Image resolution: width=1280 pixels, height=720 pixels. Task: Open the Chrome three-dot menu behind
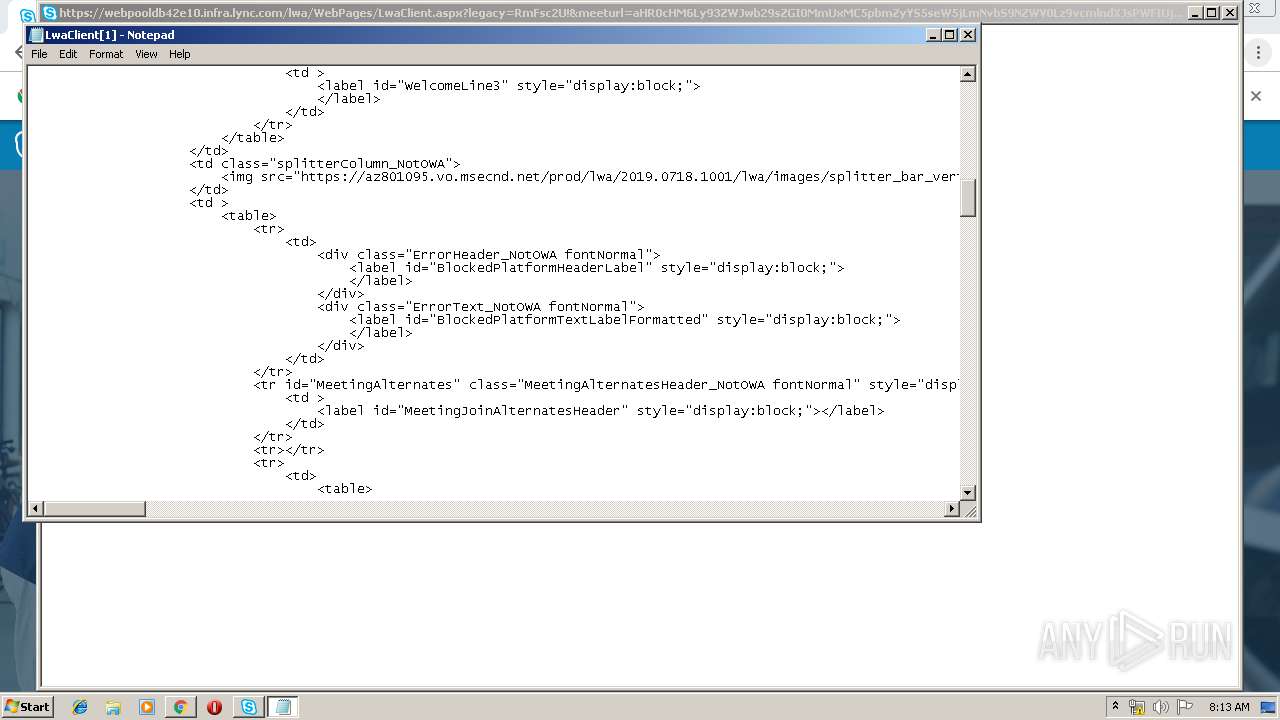pos(1259,53)
